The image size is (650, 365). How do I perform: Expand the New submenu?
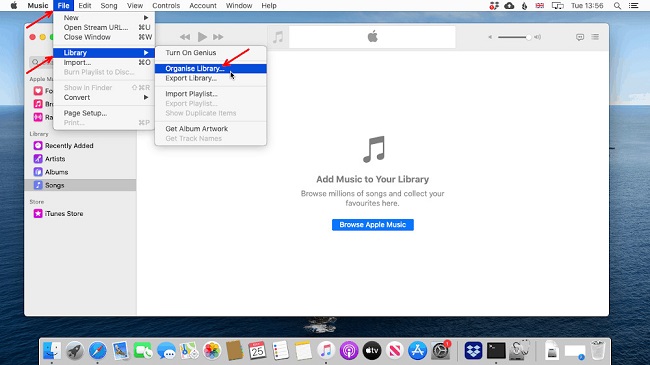[x=104, y=18]
